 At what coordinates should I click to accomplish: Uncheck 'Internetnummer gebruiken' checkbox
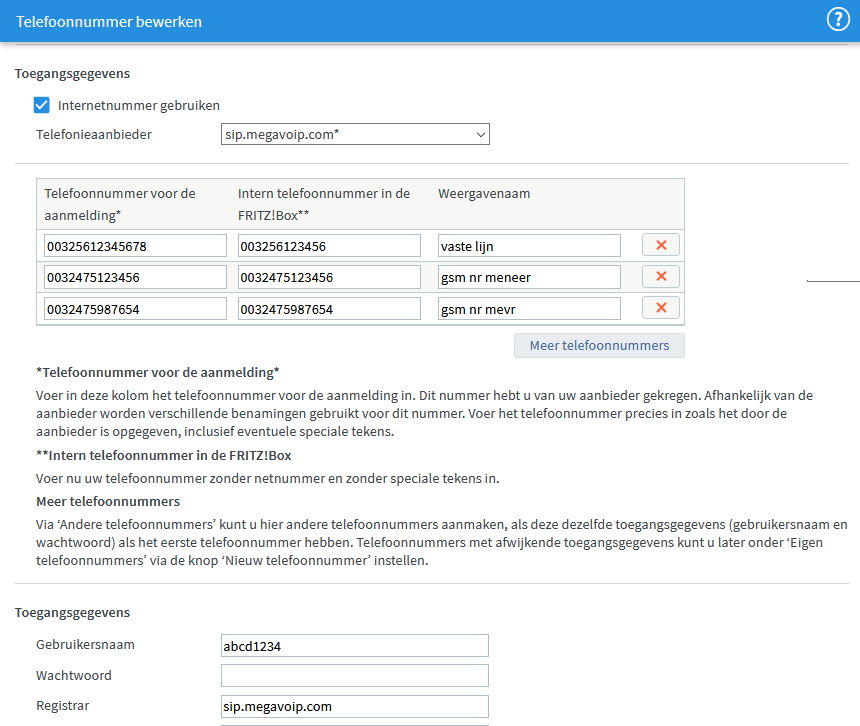coord(42,105)
